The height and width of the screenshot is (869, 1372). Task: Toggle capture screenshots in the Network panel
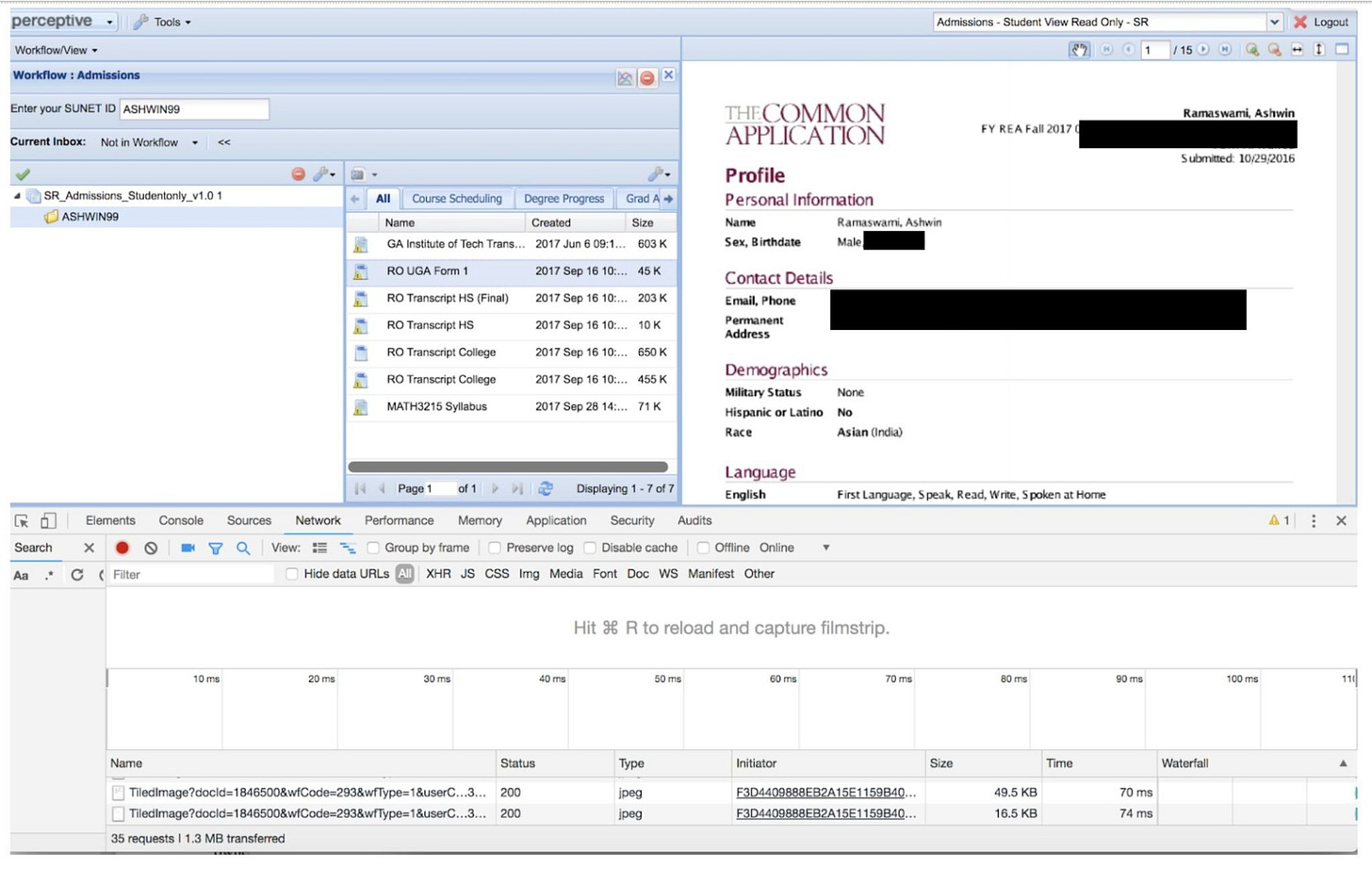(188, 548)
